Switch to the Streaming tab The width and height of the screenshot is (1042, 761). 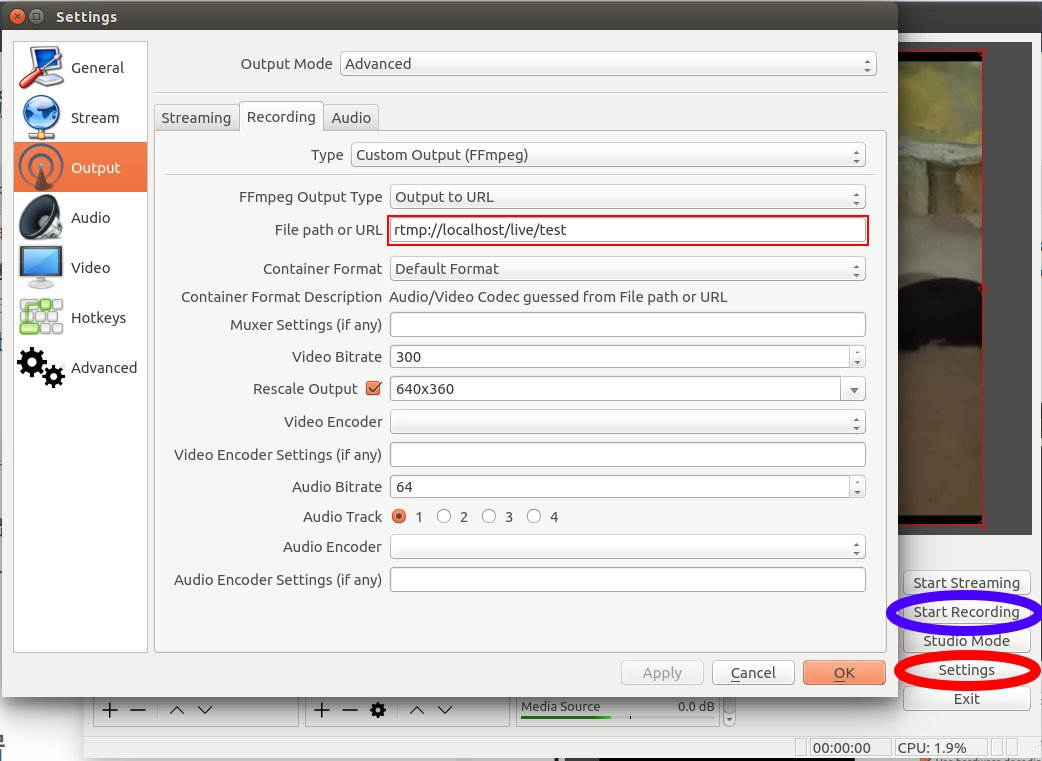pos(196,117)
